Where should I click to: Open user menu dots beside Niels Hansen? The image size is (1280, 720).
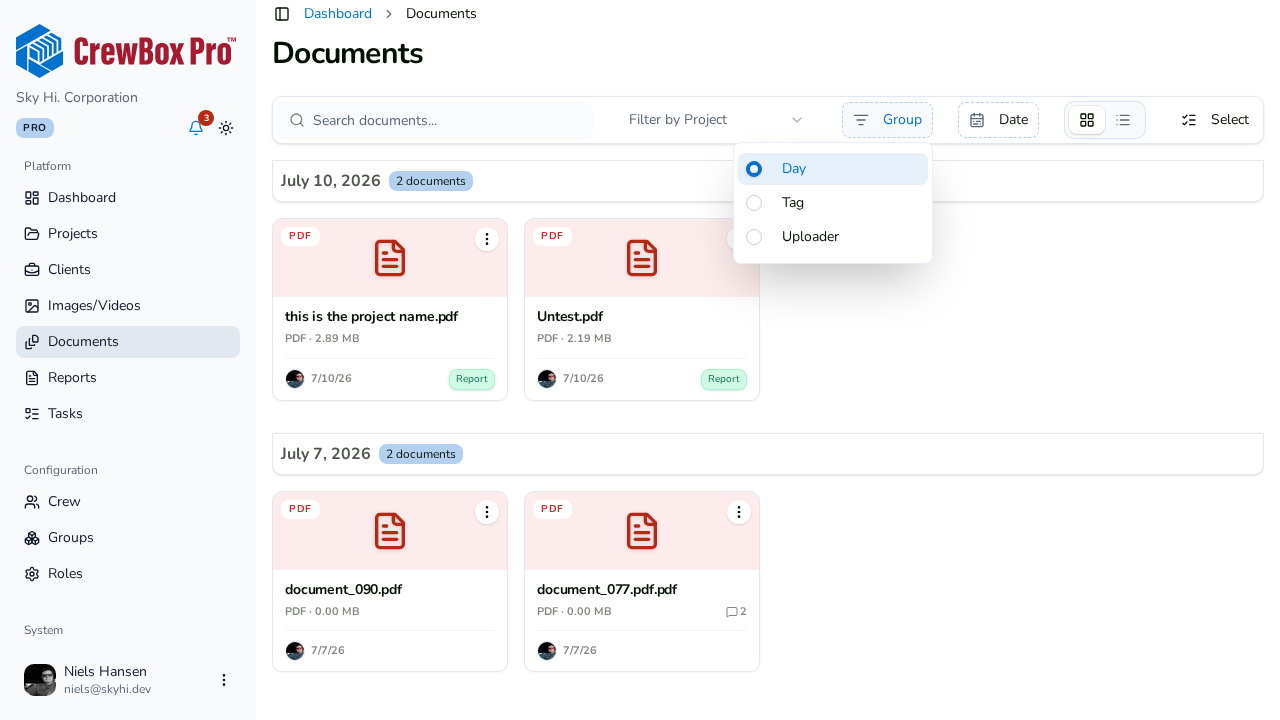(224, 680)
